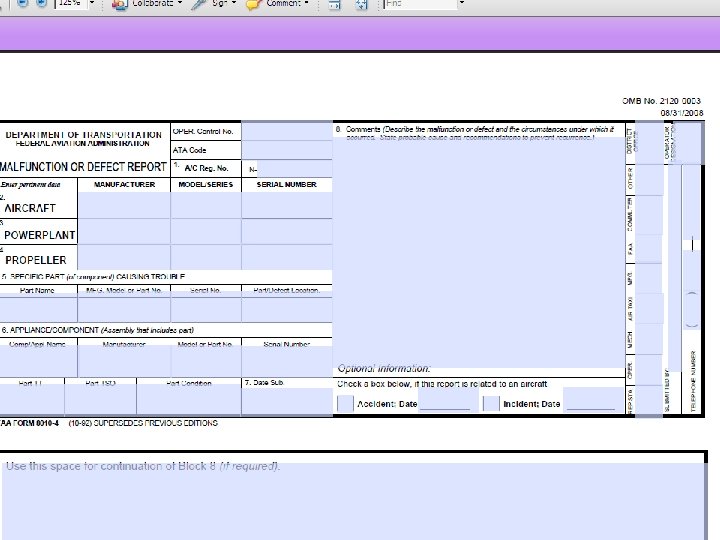
Task: Check the MECH submitter box
Action: tap(648, 339)
